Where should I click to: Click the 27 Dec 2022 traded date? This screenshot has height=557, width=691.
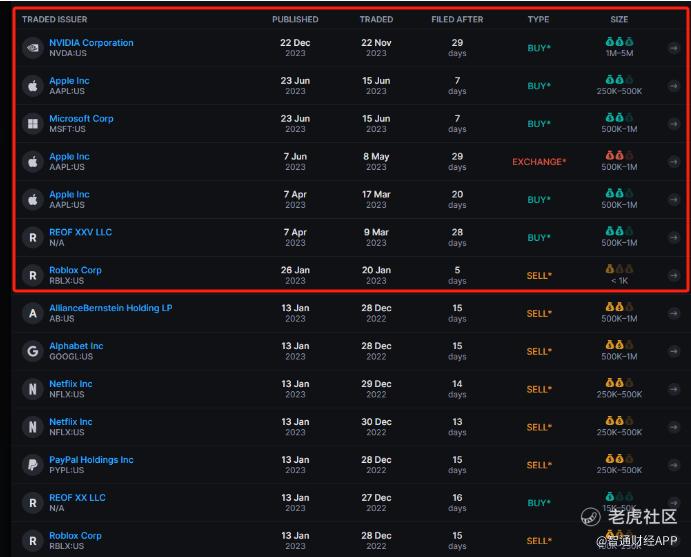pyautogui.click(x=376, y=502)
